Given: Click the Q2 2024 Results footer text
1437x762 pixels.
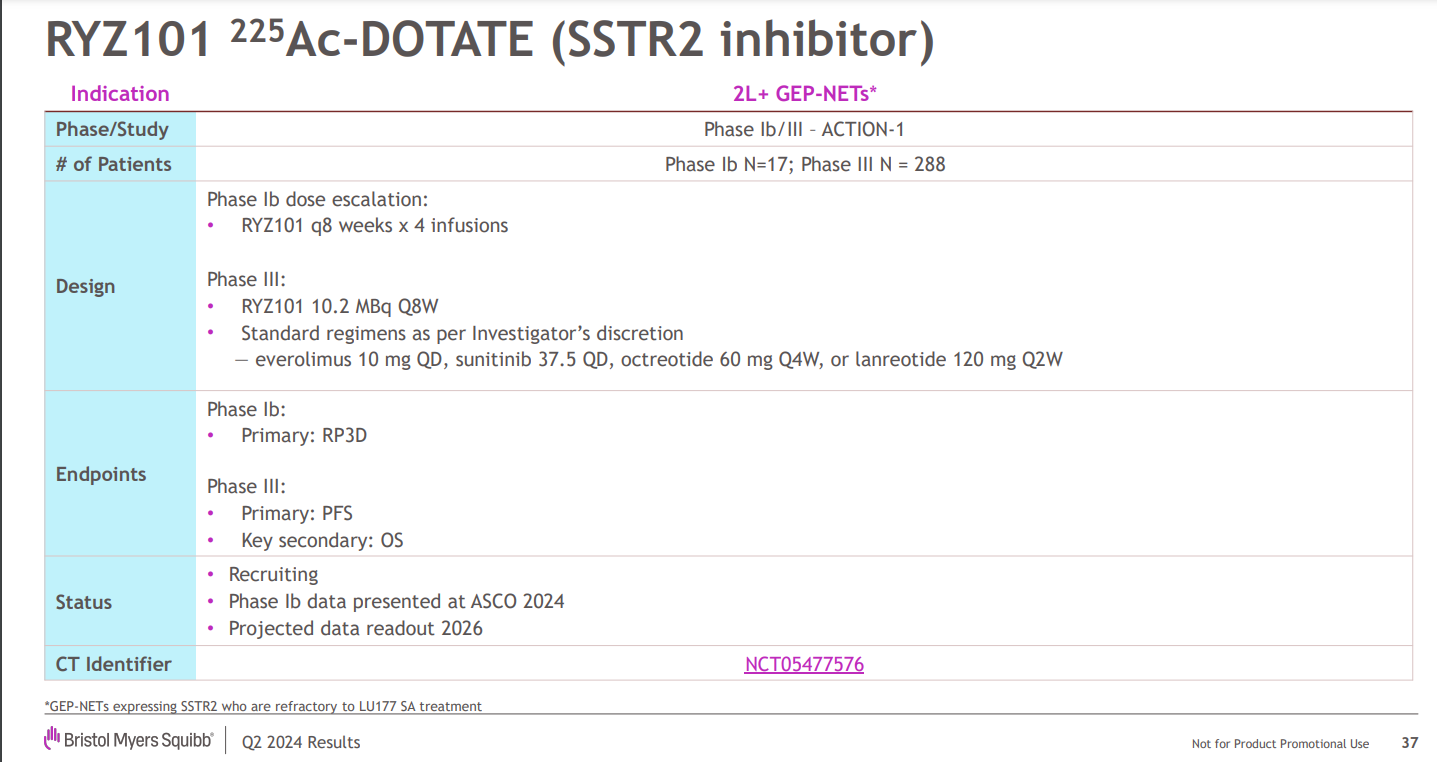Looking at the screenshot, I should [301, 742].
